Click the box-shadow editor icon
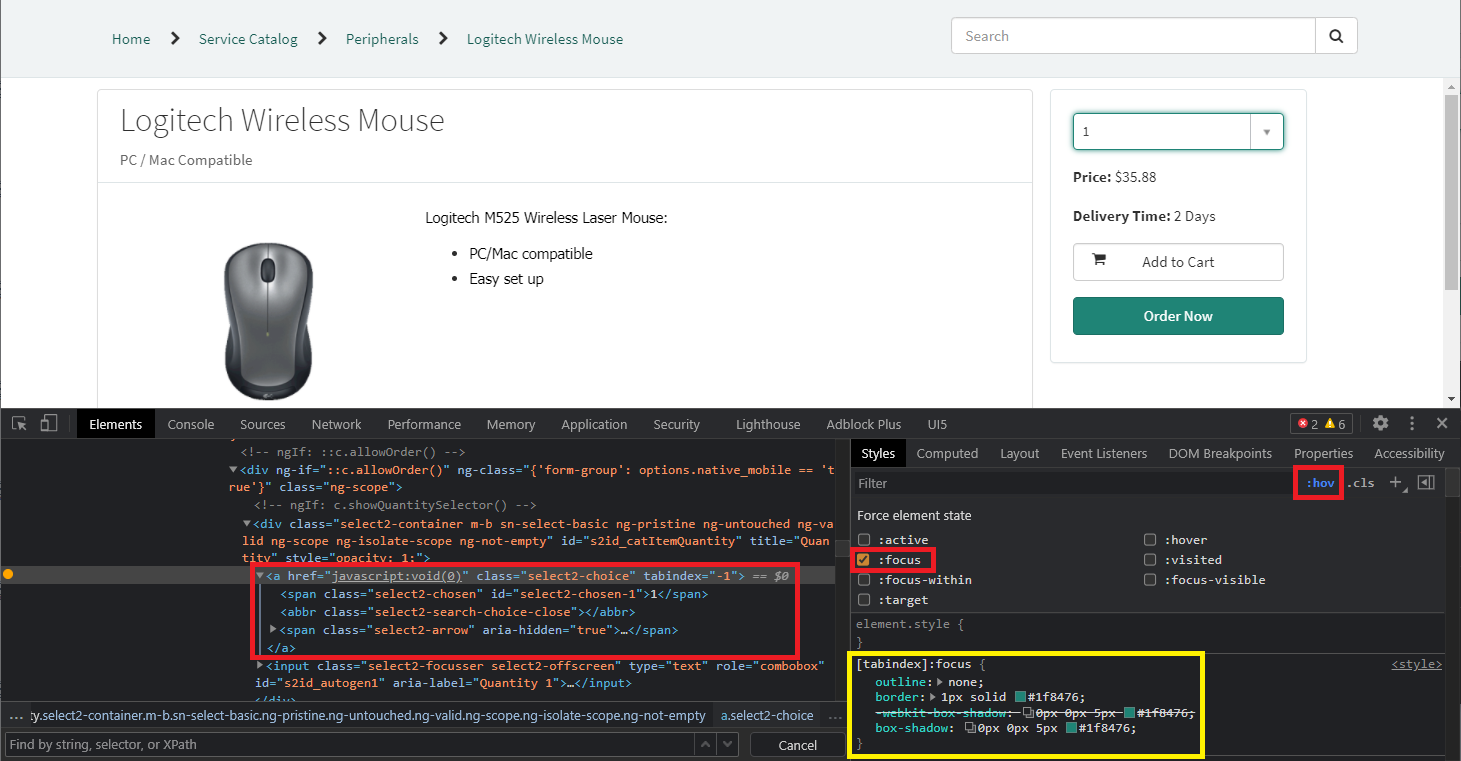 tap(969, 728)
